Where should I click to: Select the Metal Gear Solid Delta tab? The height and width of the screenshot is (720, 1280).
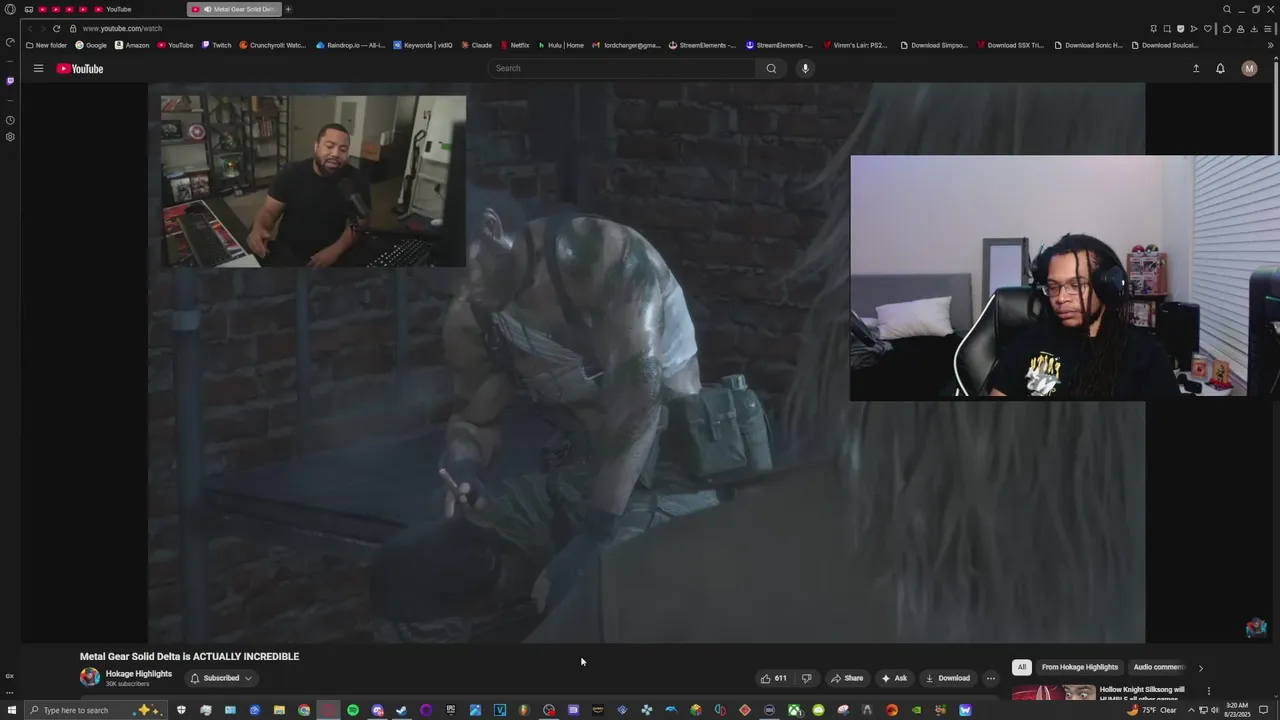click(x=234, y=9)
